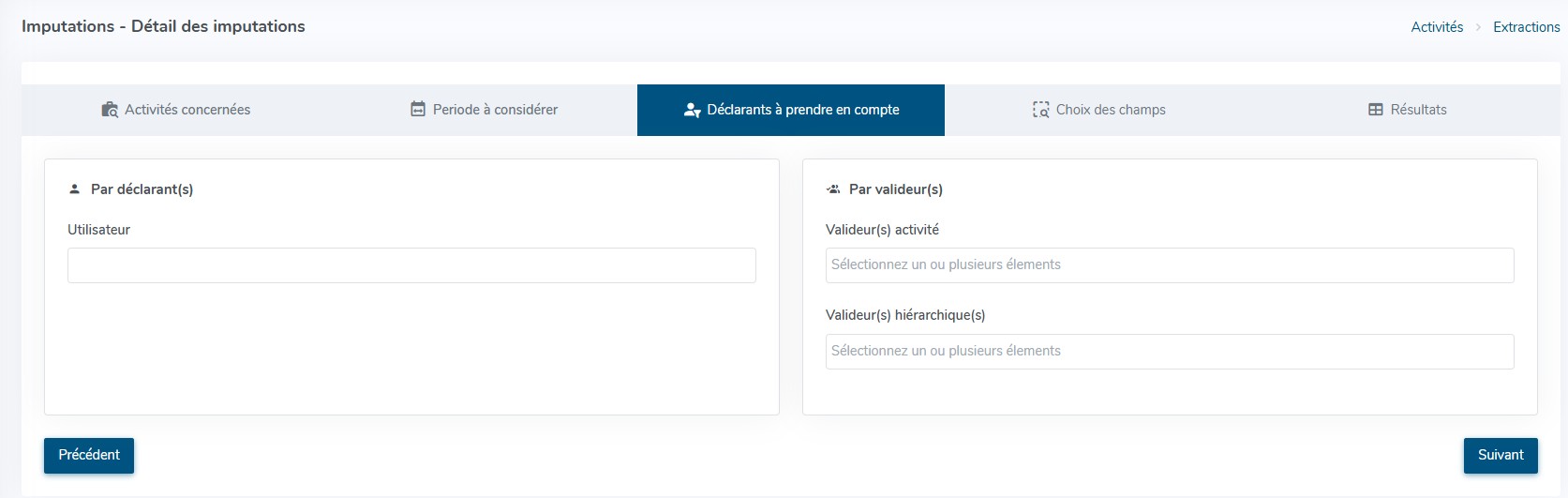The image size is (1568, 498).
Task: Click the scan icon beside Choix des champs
Action: (x=1040, y=110)
